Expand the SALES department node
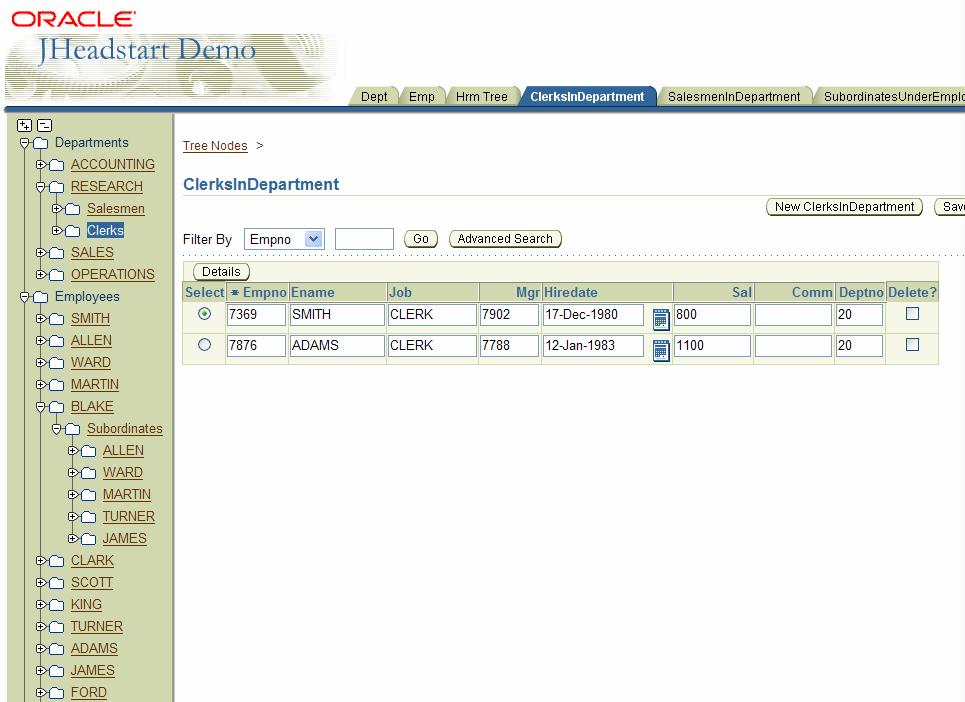Screen dimensions: 965x702 click(x=41, y=253)
